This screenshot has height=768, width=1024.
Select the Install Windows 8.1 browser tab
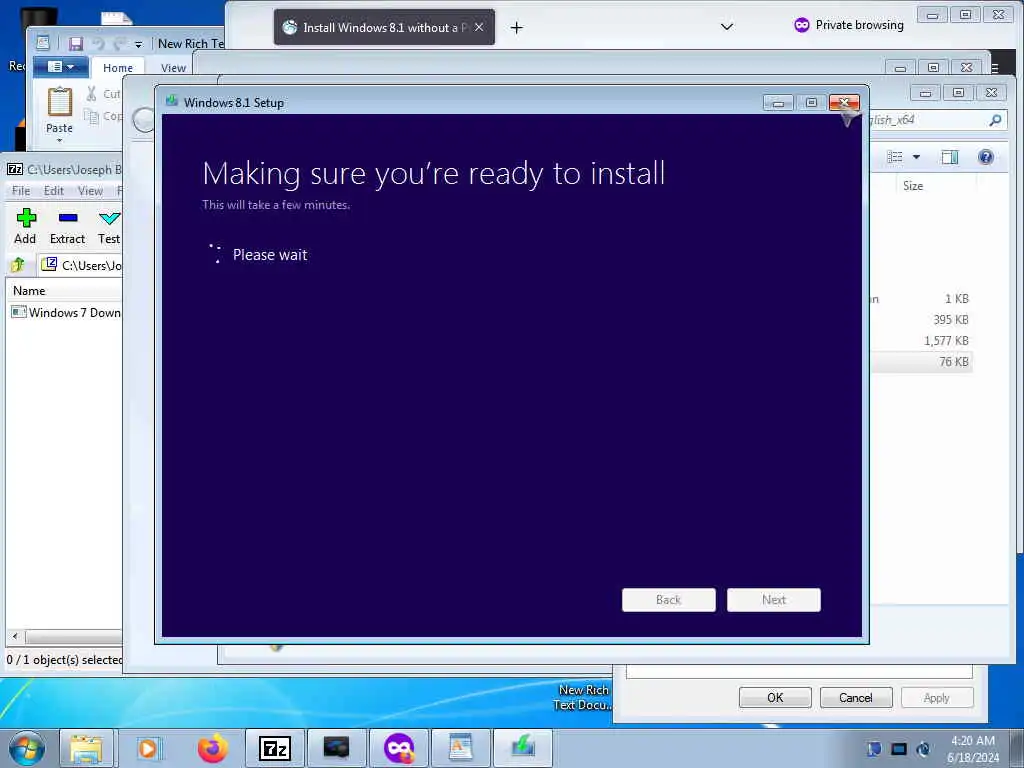384,27
